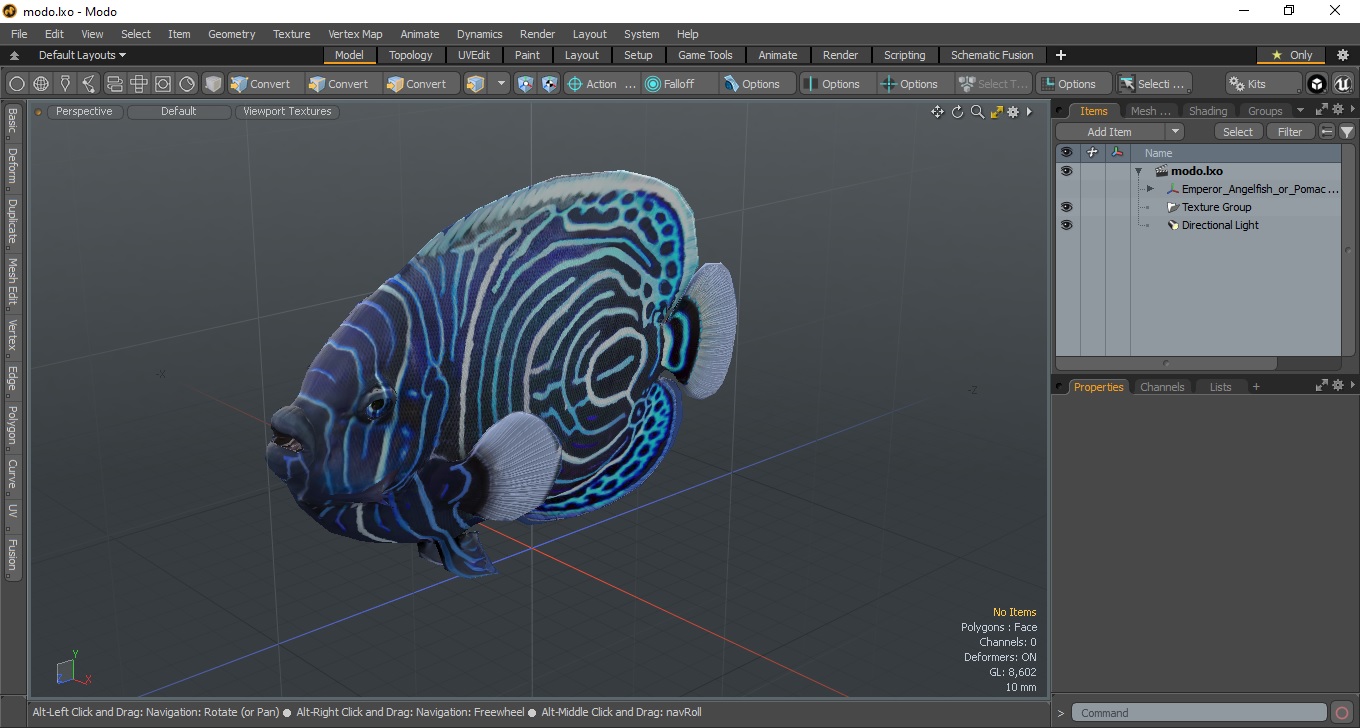Open the Add Item dropdown arrow
The height and width of the screenshot is (728, 1360).
coord(1175,132)
